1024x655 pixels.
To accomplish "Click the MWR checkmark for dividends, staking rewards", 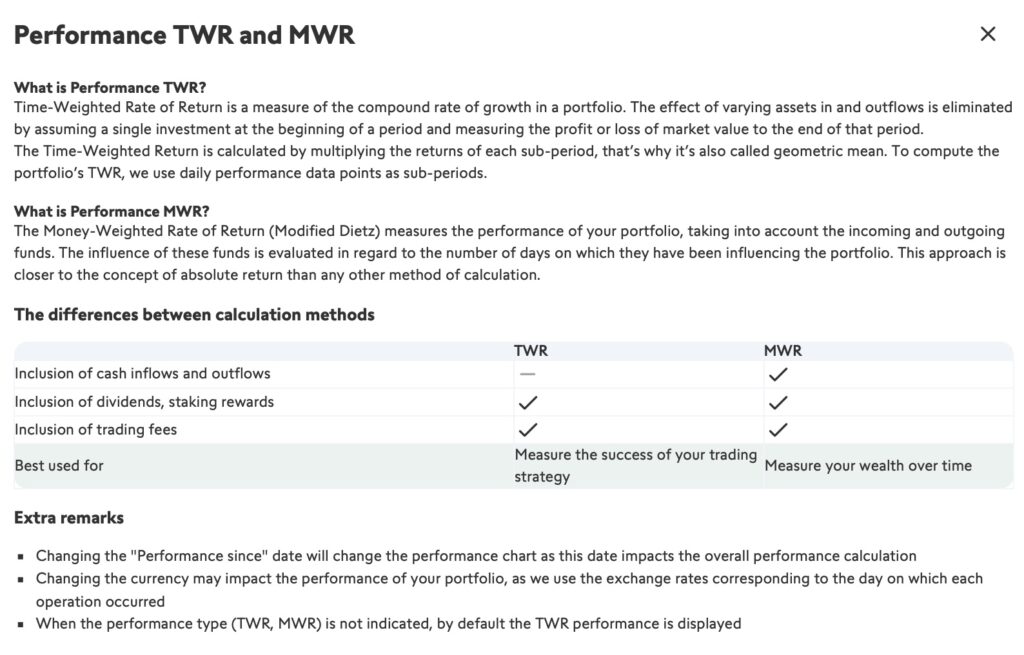I will coord(778,402).
